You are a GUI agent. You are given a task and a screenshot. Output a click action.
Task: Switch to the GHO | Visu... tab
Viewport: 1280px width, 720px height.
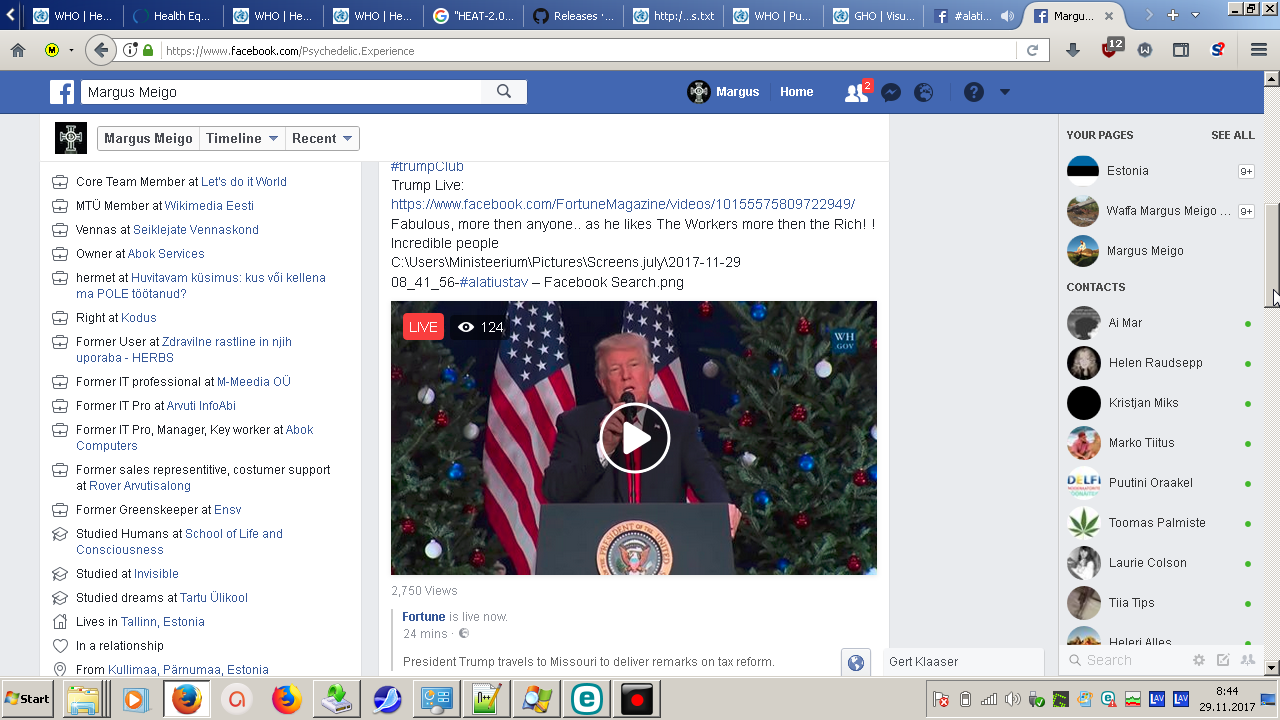pyautogui.click(x=875, y=16)
